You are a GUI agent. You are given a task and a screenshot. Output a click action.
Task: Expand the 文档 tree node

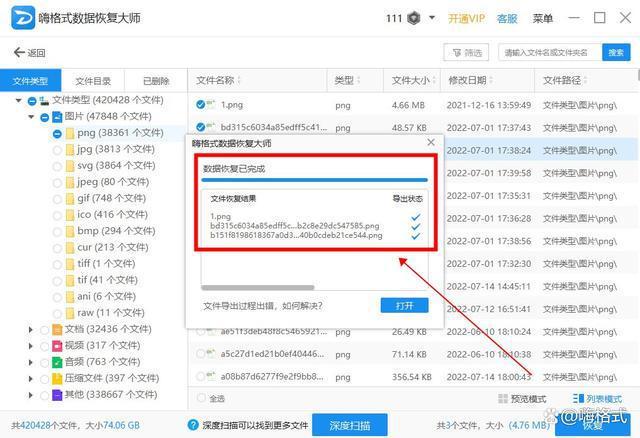(31, 329)
